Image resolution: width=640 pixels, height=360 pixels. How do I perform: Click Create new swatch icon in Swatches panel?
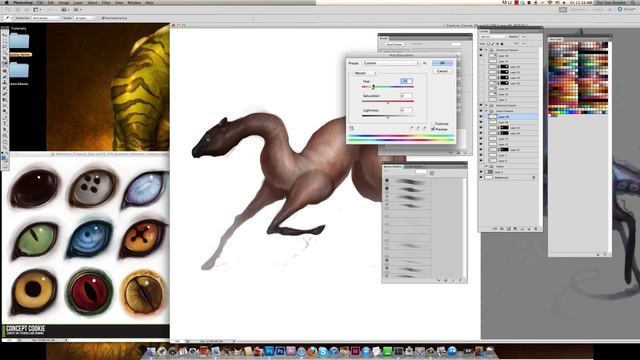[598, 255]
